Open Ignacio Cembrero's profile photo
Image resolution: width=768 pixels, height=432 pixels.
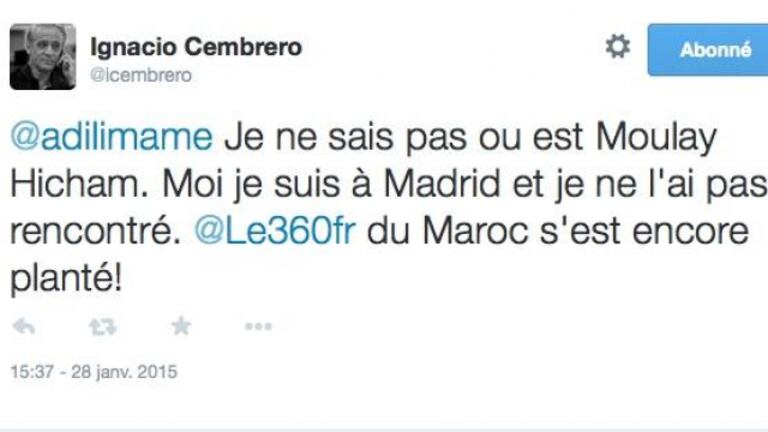point(43,57)
